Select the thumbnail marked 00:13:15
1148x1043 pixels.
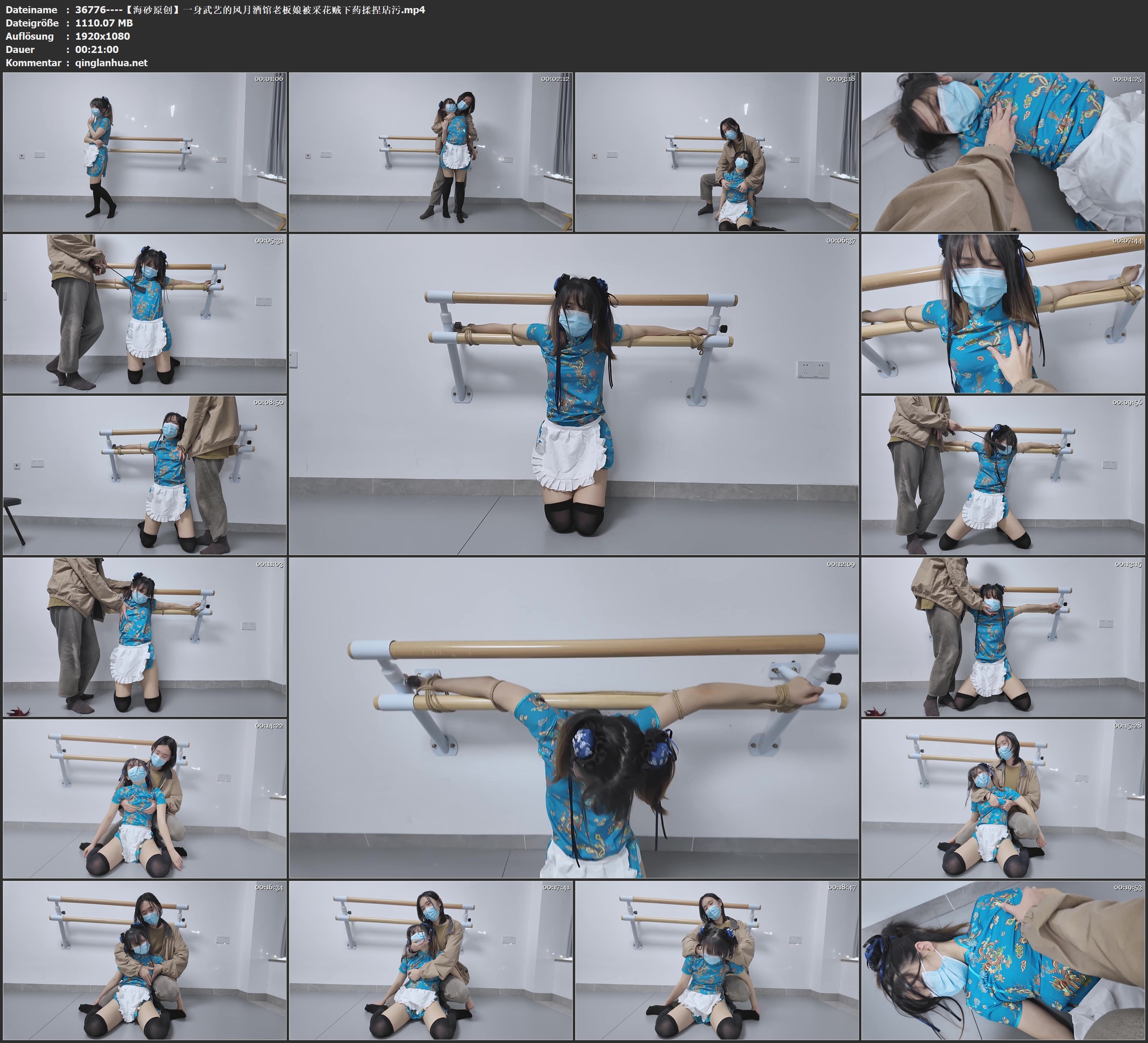tap(1003, 637)
